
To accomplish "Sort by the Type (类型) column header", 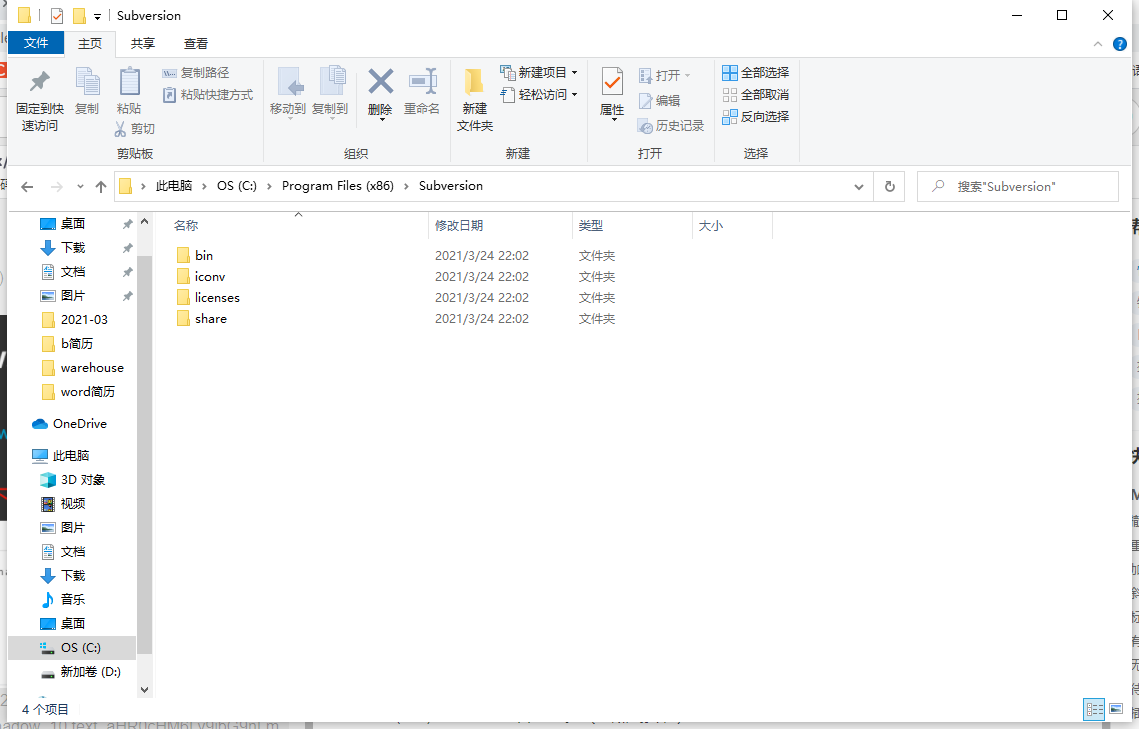I will [591, 226].
